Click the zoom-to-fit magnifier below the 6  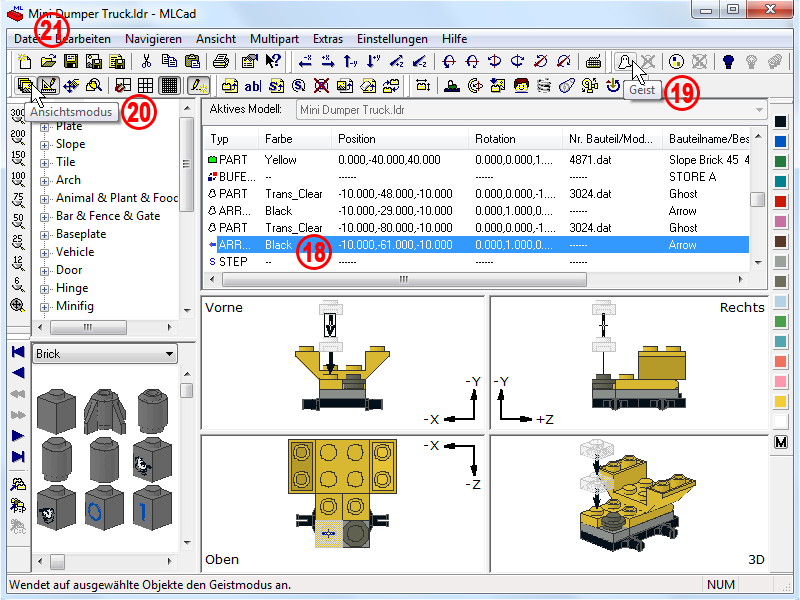pos(17,305)
